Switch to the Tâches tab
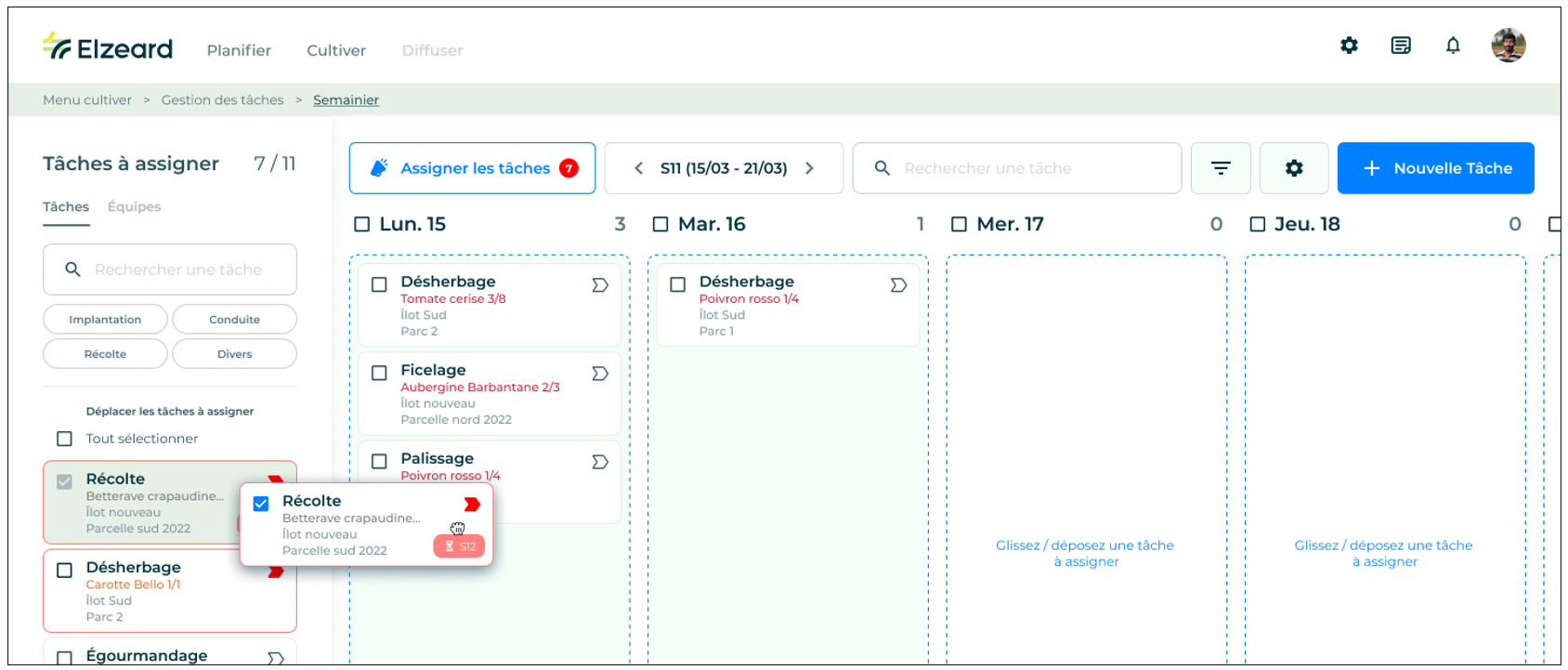 coord(66,206)
